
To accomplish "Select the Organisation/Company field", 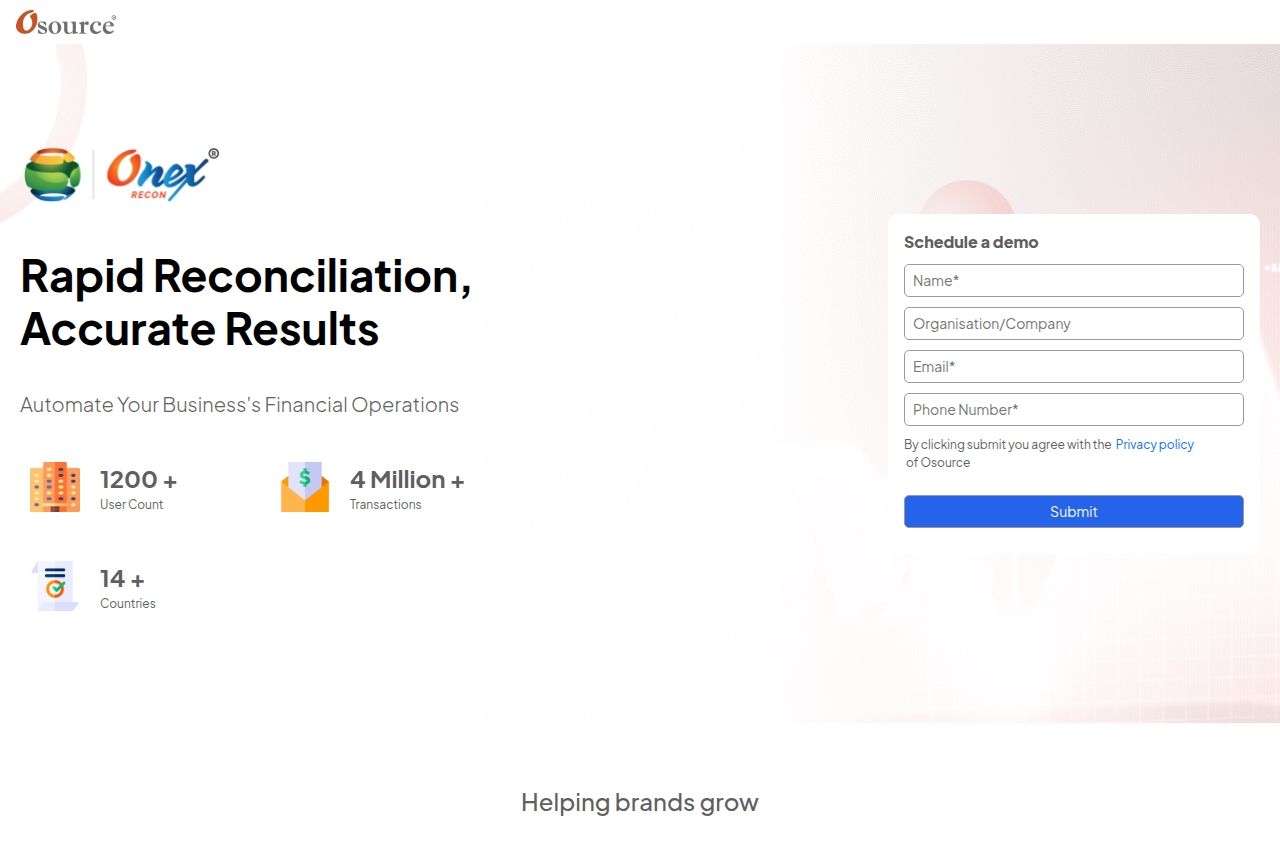I will click(1073, 323).
